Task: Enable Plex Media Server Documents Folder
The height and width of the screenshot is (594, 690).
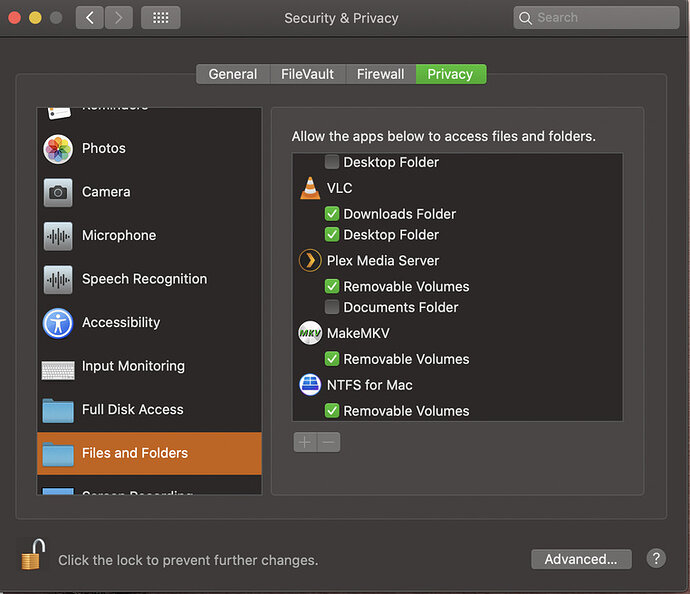Action: [x=332, y=307]
